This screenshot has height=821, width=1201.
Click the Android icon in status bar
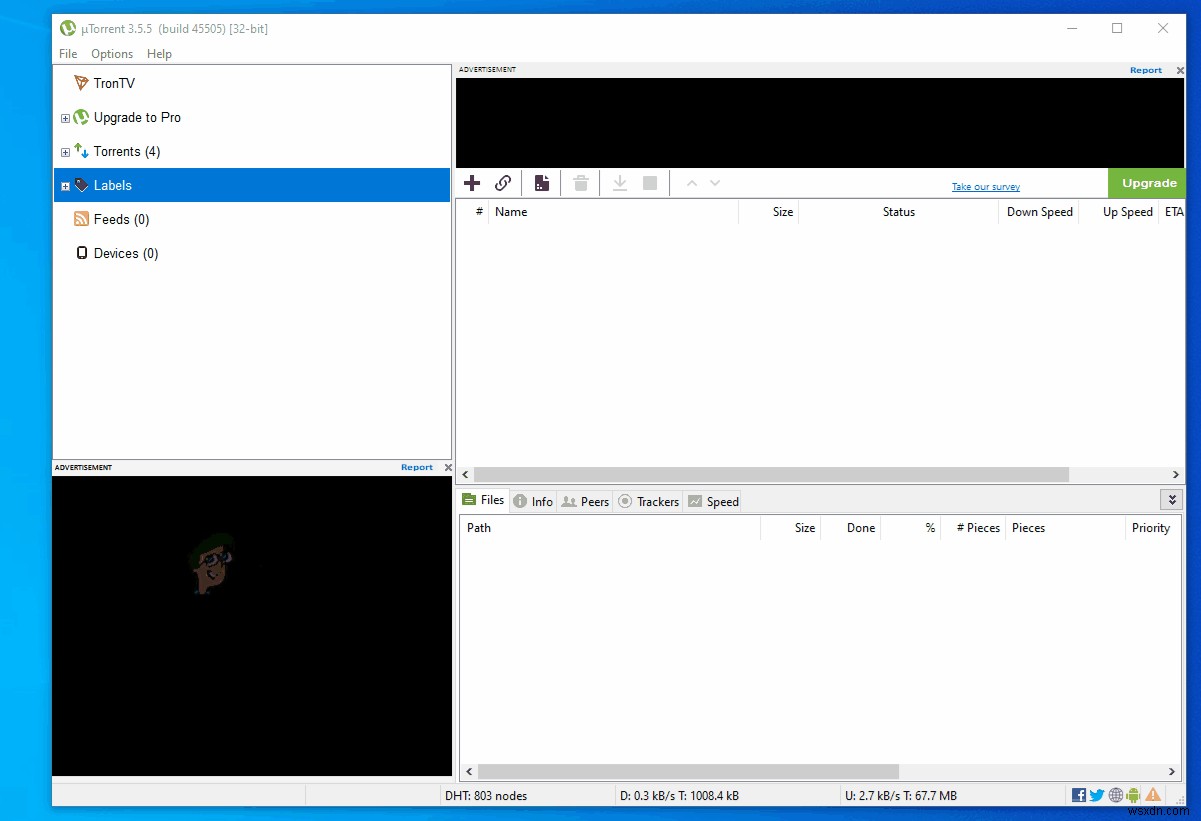point(1133,795)
